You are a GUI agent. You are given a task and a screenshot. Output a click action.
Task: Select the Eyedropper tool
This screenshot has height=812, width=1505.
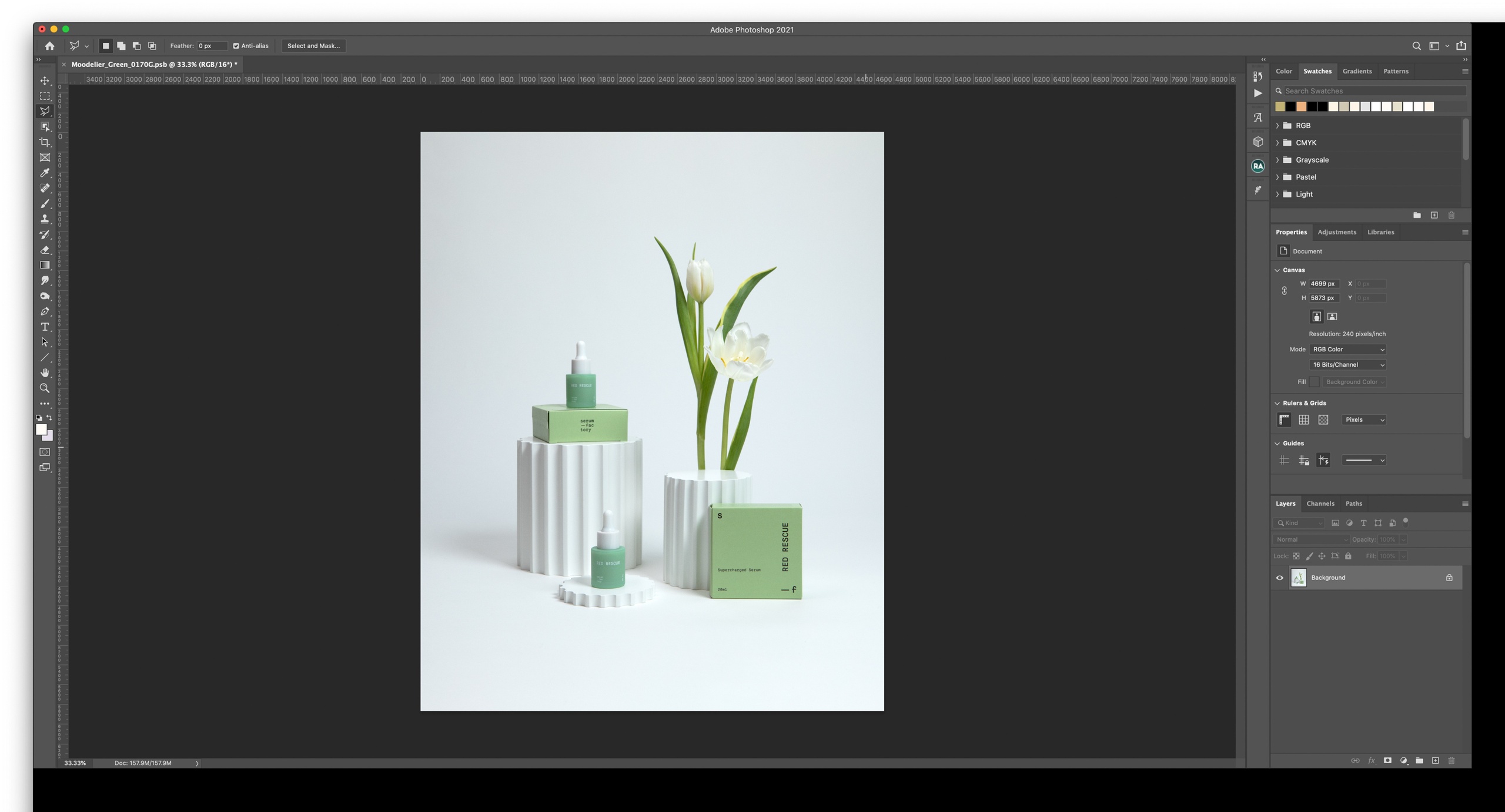coord(45,173)
